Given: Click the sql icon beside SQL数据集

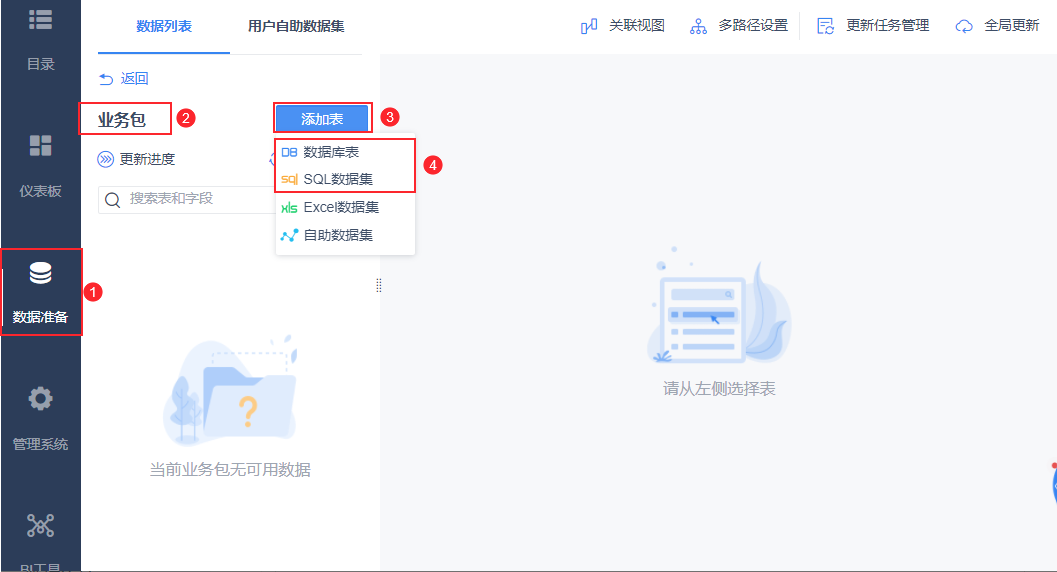Looking at the screenshot, I should (x=289, y=179).
